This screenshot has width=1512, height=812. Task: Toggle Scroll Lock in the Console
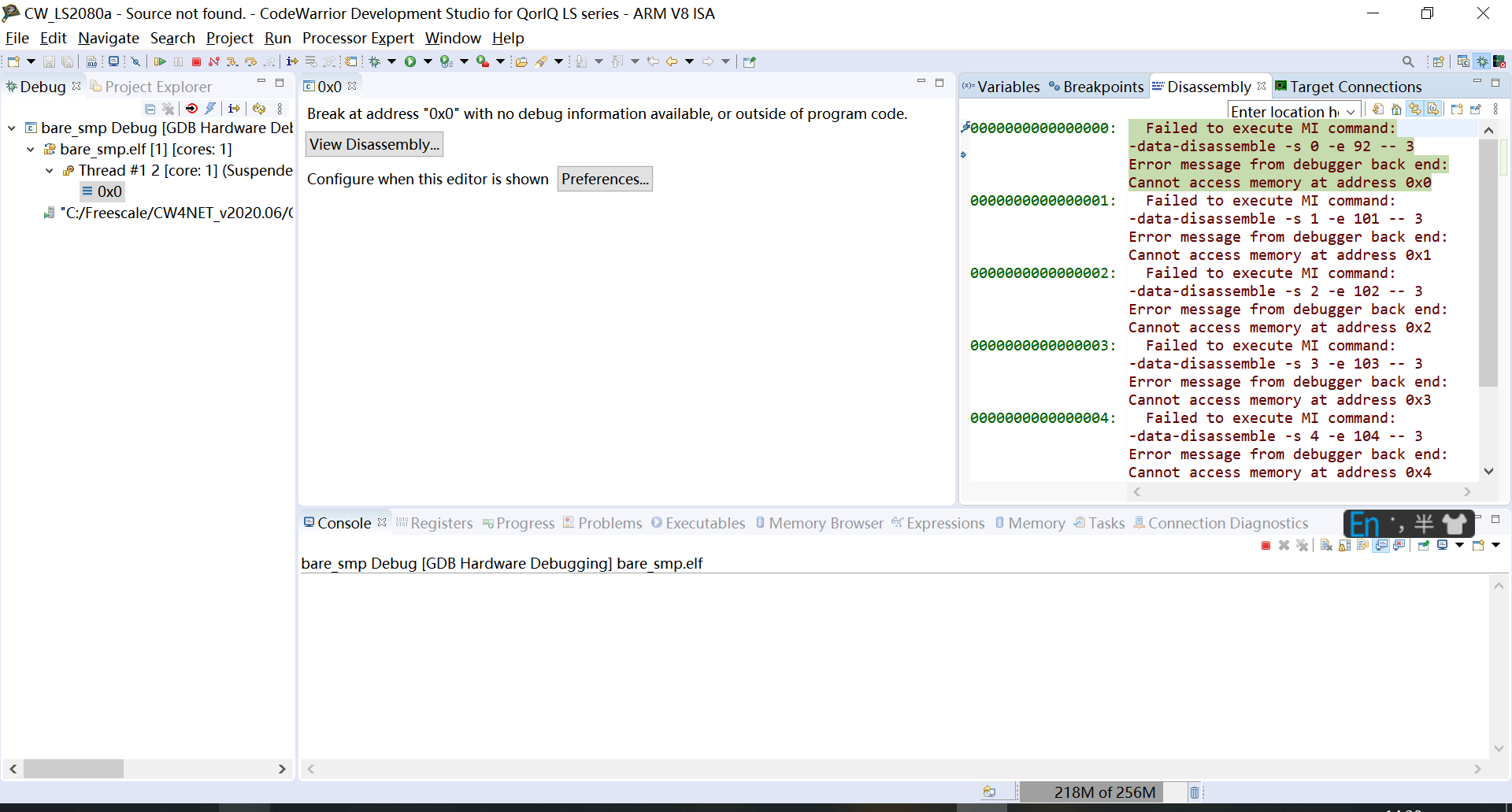click(x=1344, y=545)
